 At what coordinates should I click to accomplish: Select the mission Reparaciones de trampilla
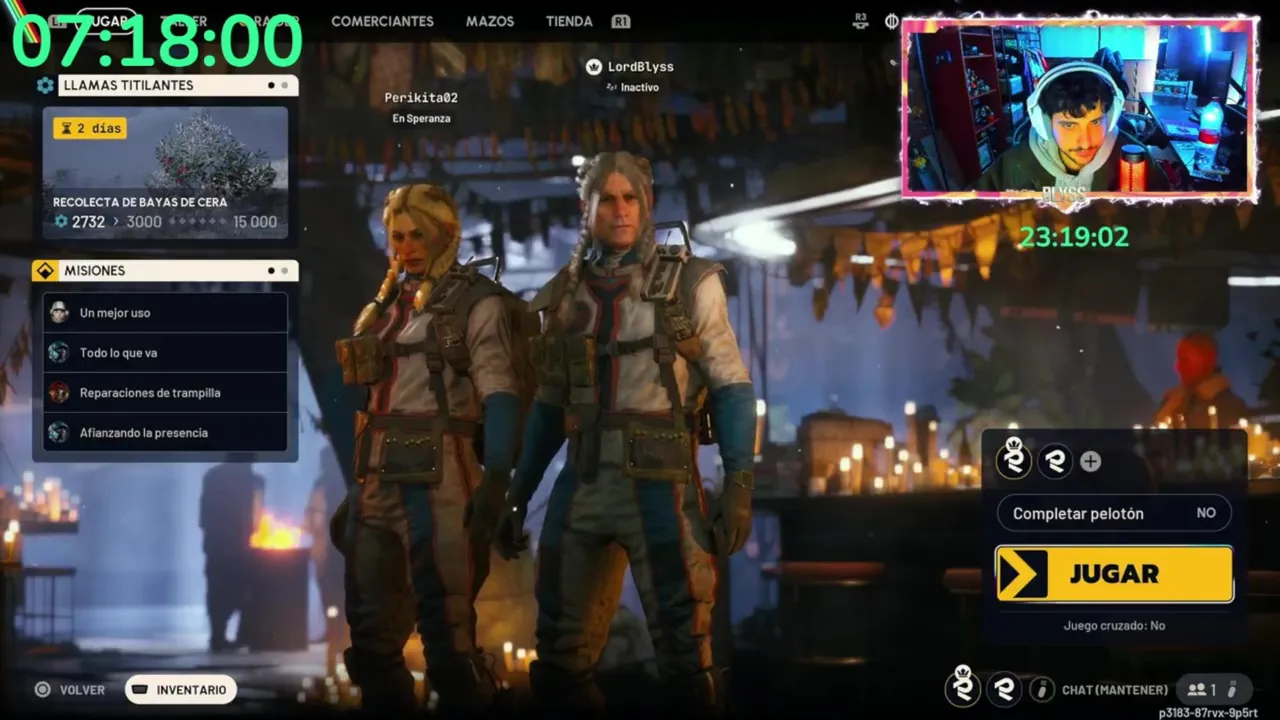tap(165, 392)
